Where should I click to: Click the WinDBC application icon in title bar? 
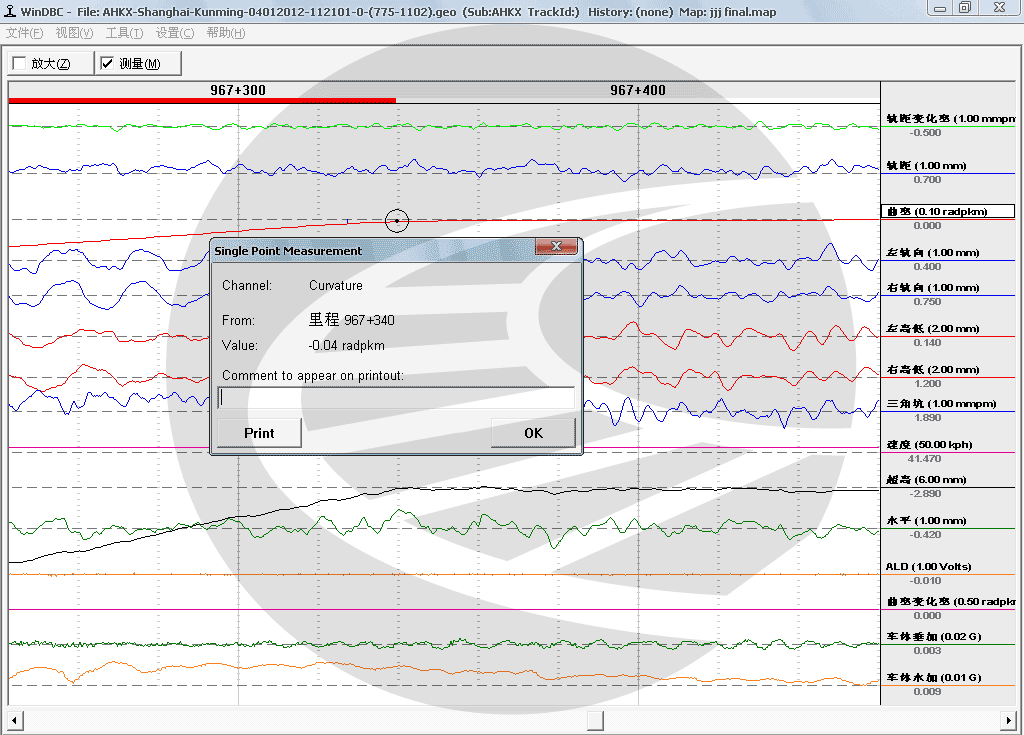pyautogui.click(x=10, y=11)
